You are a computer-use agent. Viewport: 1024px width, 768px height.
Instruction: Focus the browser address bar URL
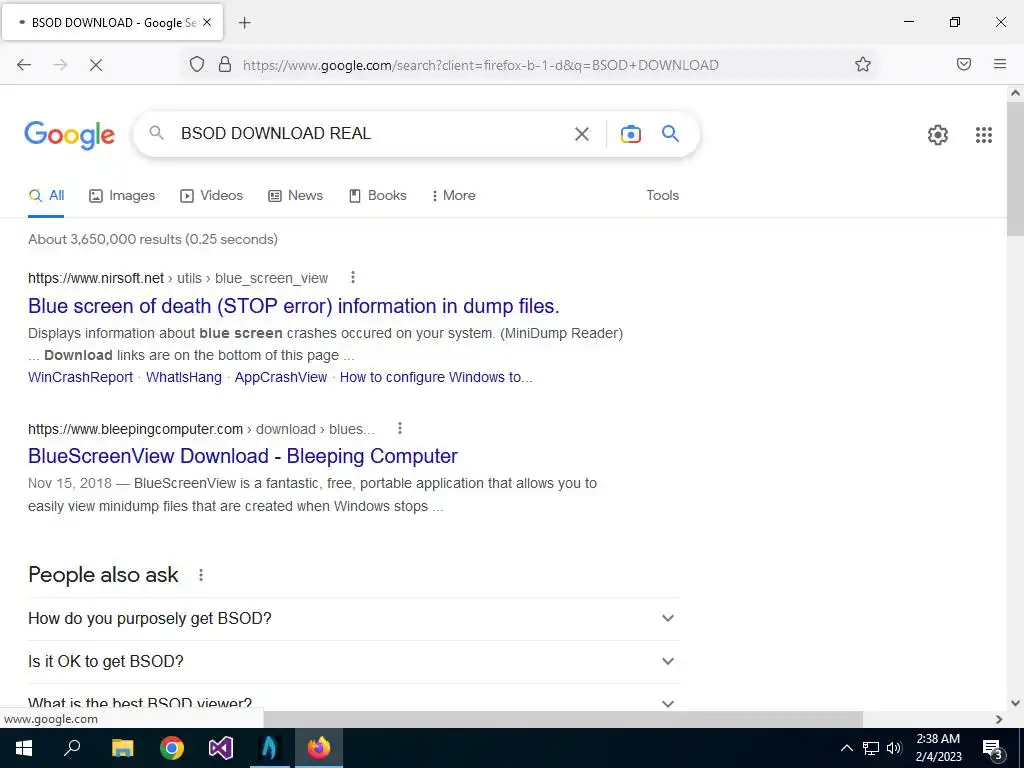coord(481,65)
